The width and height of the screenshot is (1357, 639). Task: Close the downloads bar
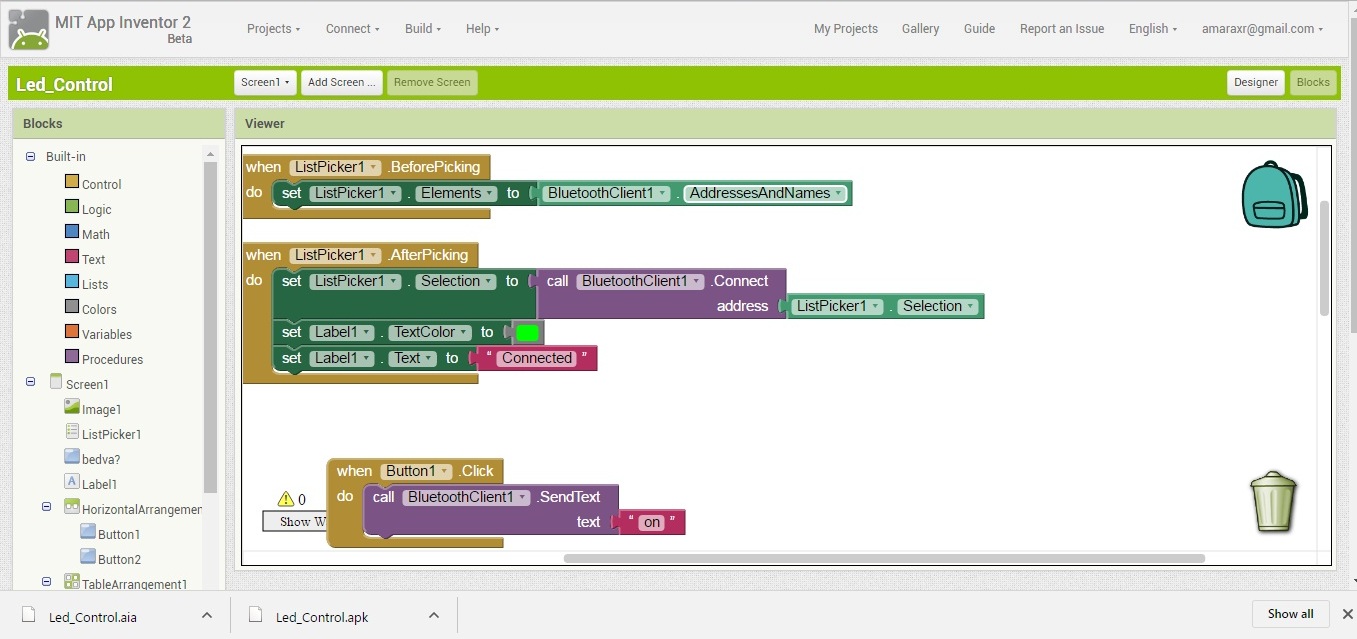point(1347,614)
